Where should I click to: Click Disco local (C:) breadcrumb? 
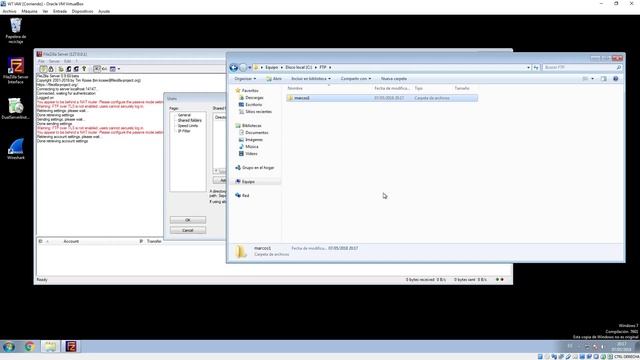pos(299,67)
